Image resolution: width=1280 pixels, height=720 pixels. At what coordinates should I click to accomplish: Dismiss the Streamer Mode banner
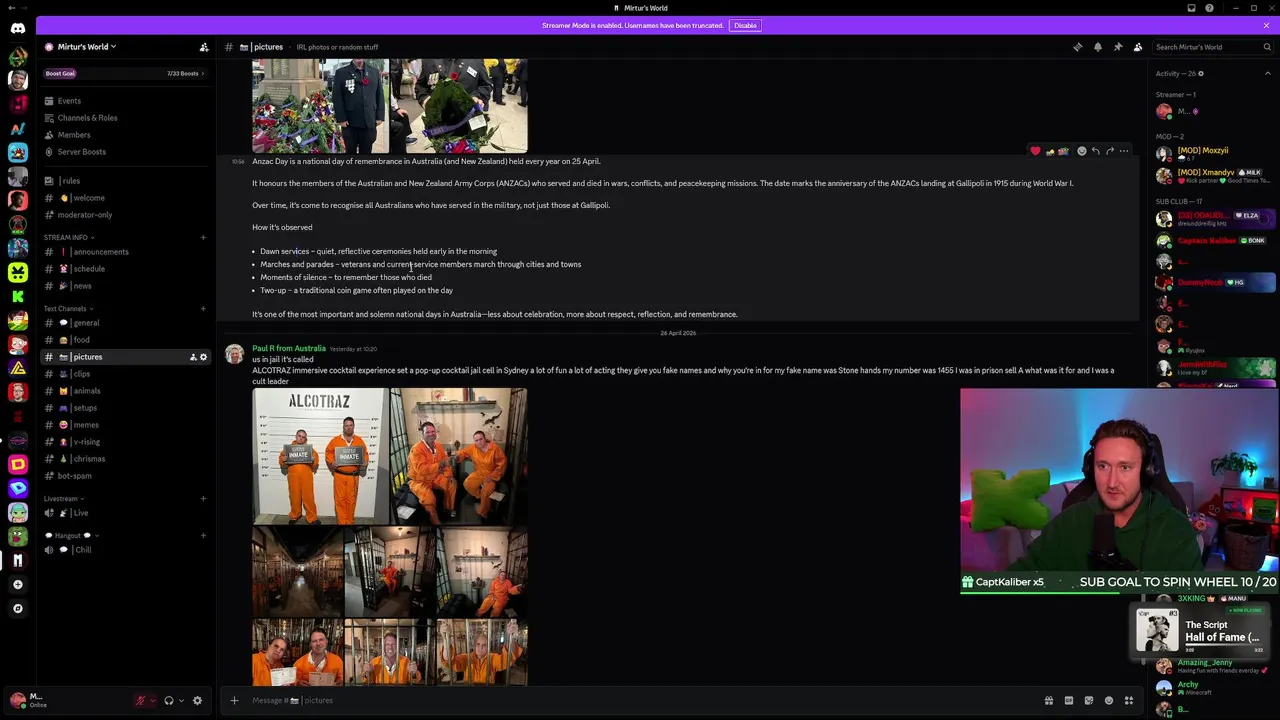click(1266, 25)
